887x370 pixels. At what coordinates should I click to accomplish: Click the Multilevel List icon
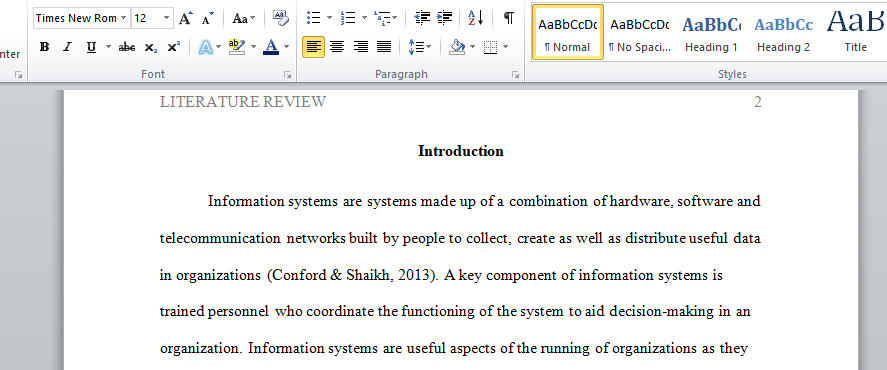[382, 18]
